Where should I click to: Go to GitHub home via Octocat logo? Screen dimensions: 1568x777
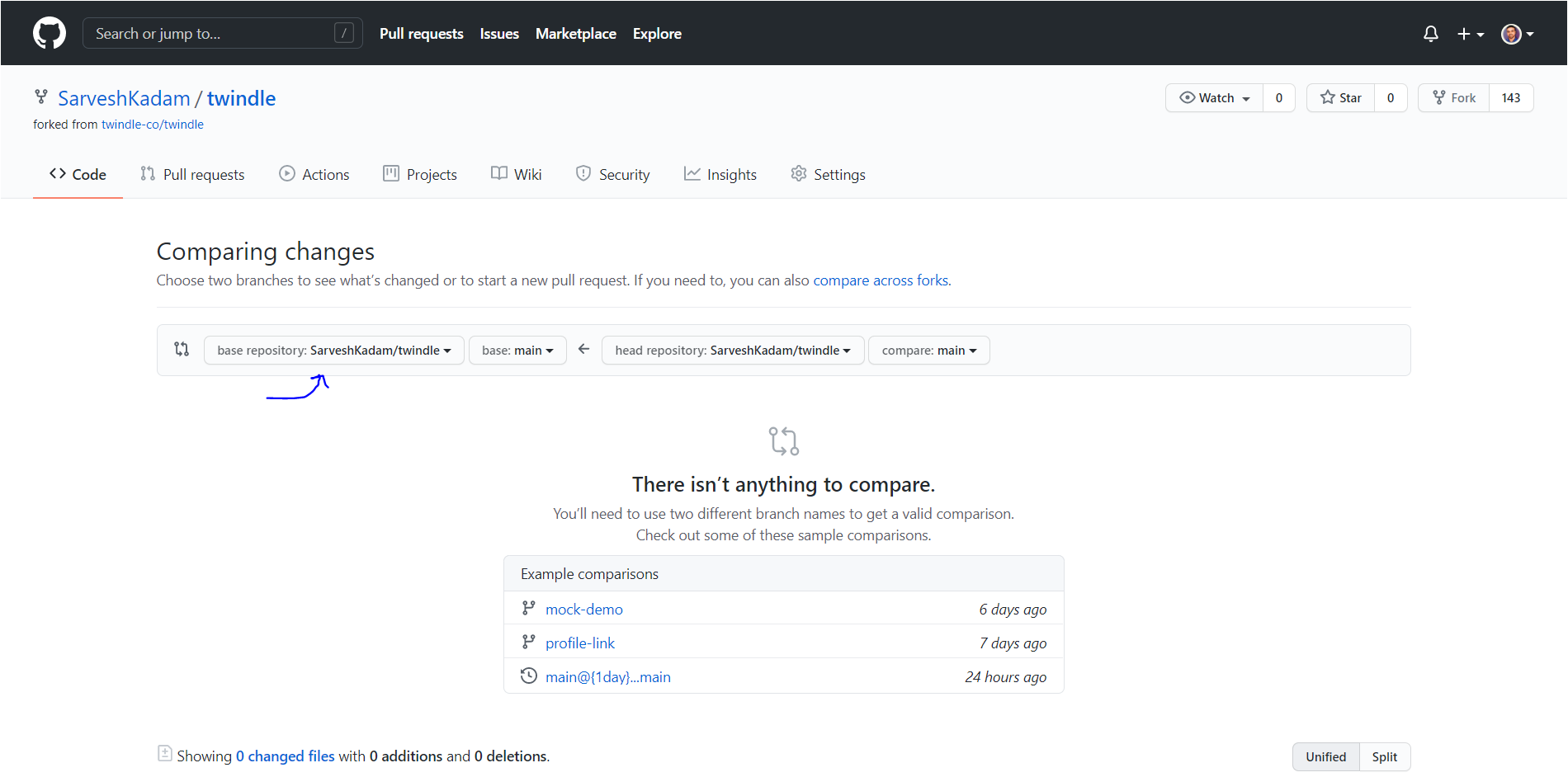tap(50, 33)
